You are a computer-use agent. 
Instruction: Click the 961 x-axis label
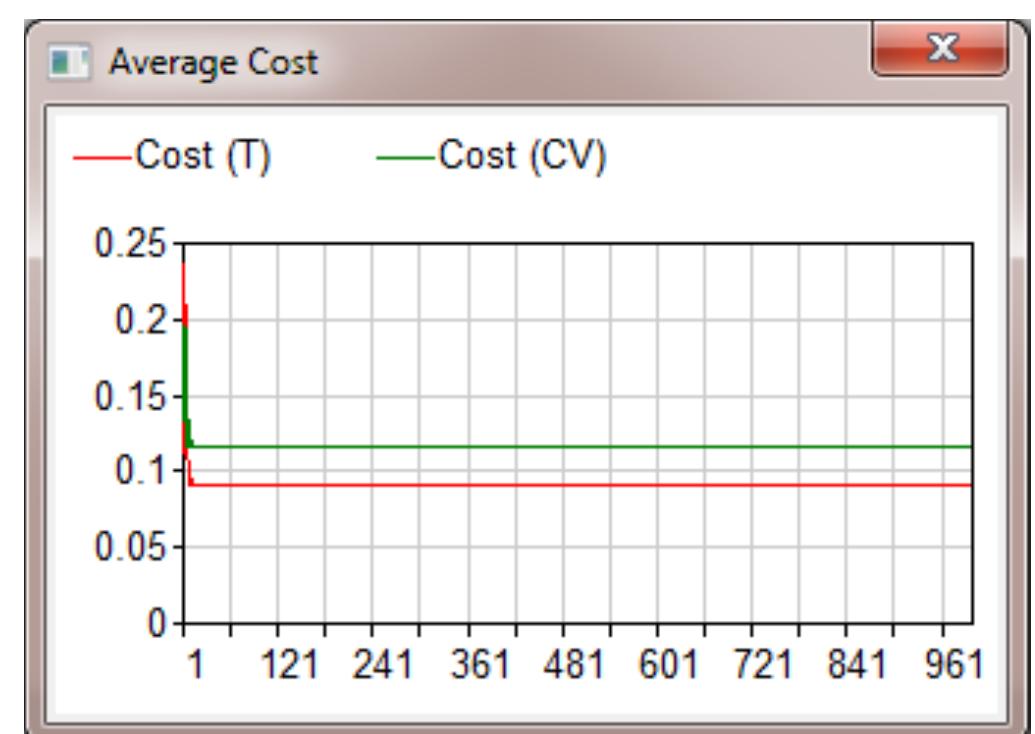(954, 664)
